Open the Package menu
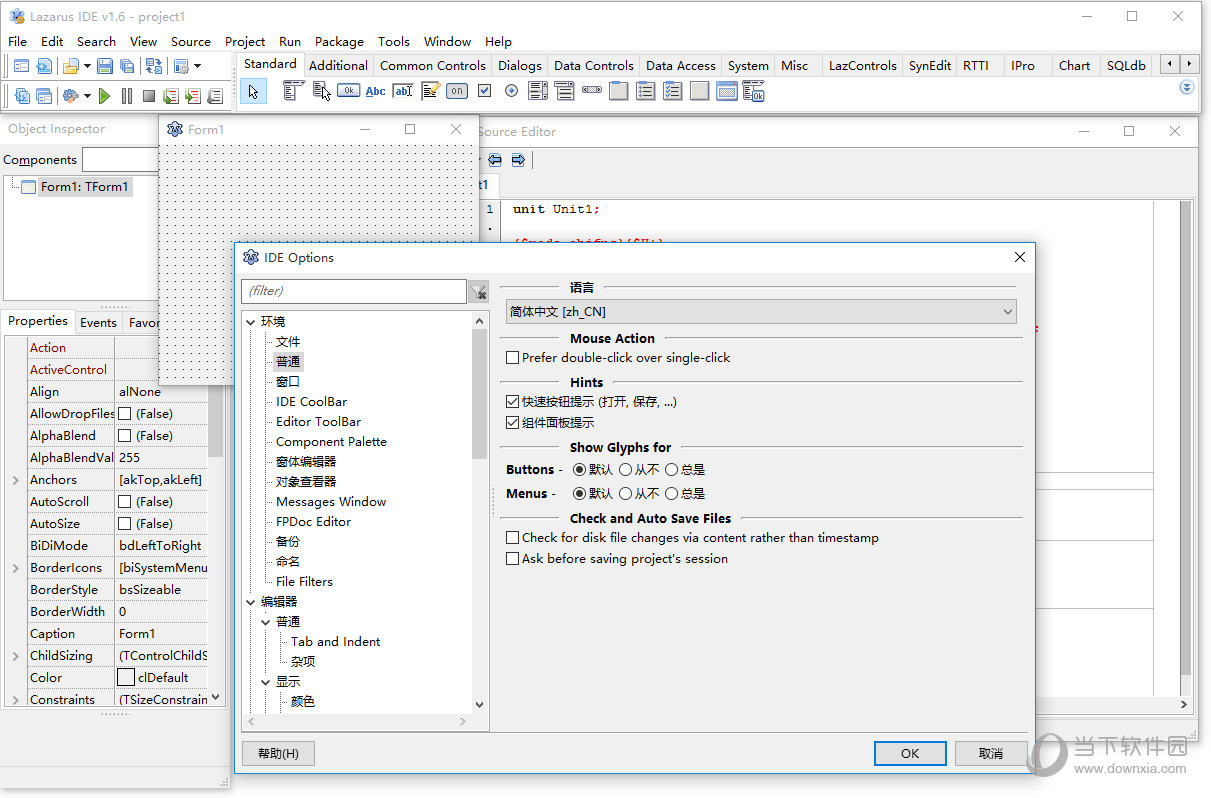This screenshot has width=1211, height=798. tap(339, 42)
